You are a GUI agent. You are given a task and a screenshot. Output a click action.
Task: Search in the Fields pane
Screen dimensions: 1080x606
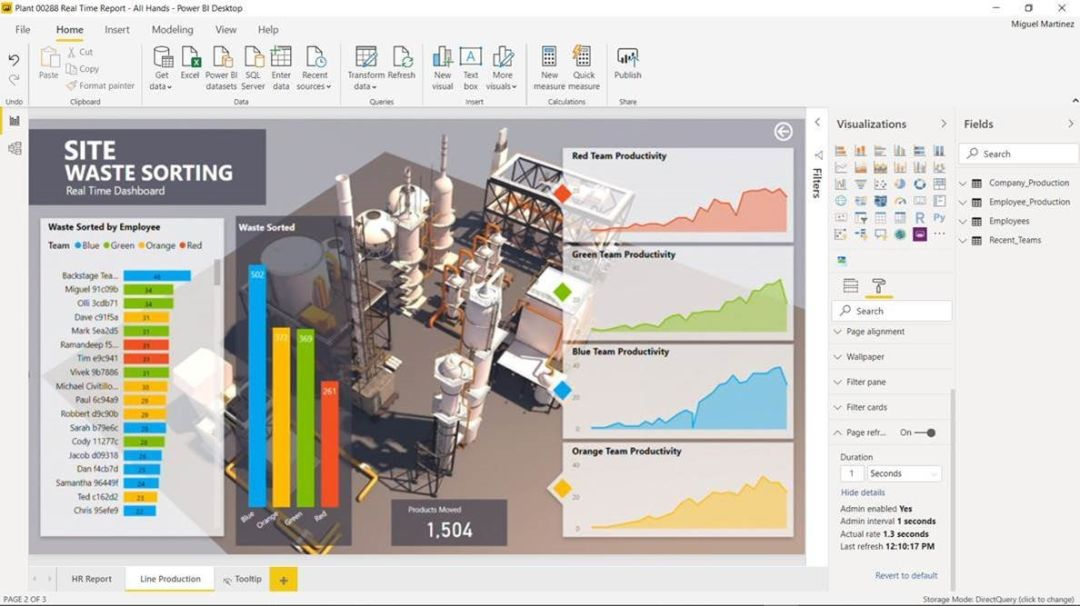[1018, 154]
